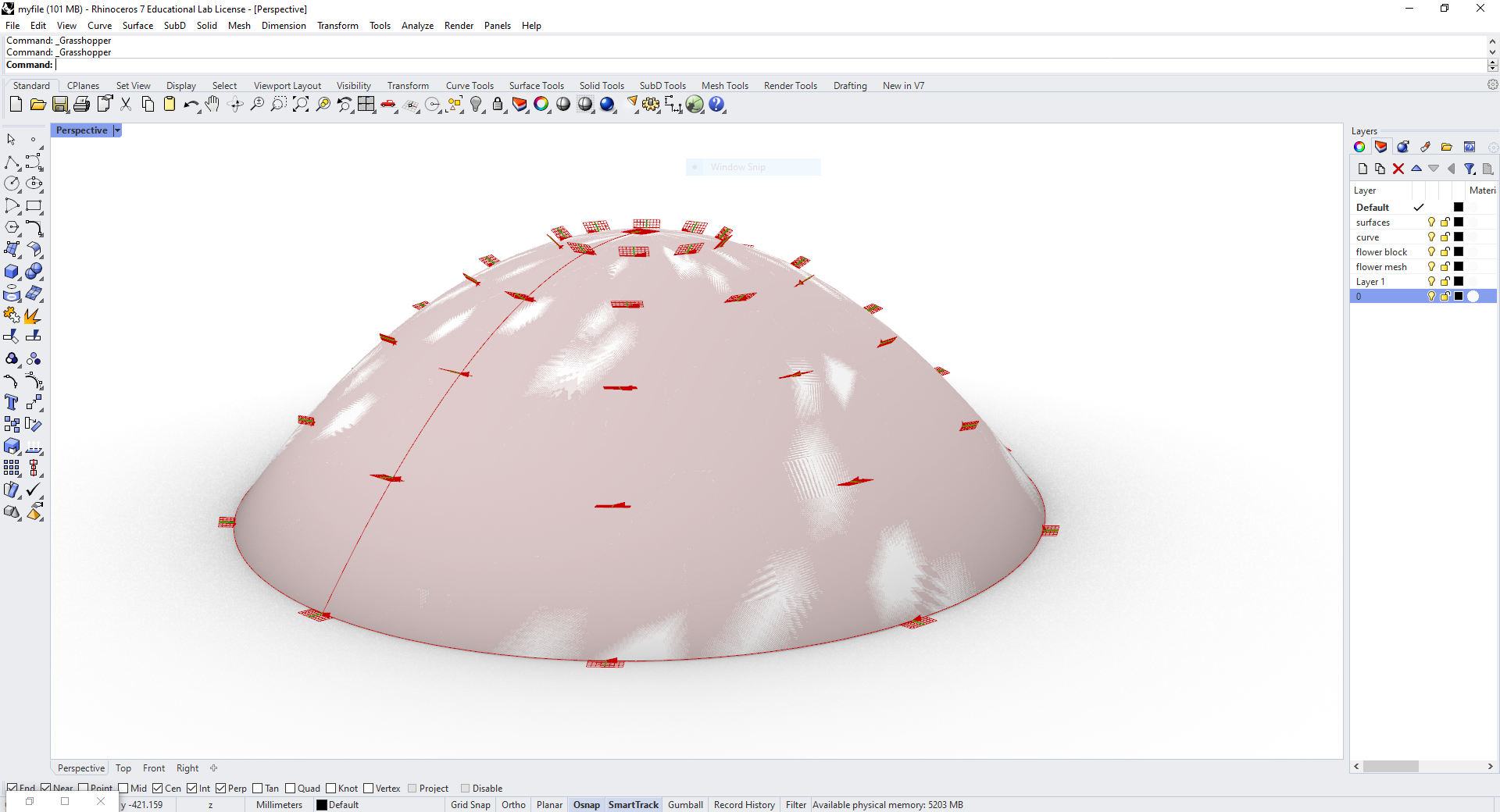Open the four viewports layout icon
This screenshot has width=1500, height=812.
366,105
